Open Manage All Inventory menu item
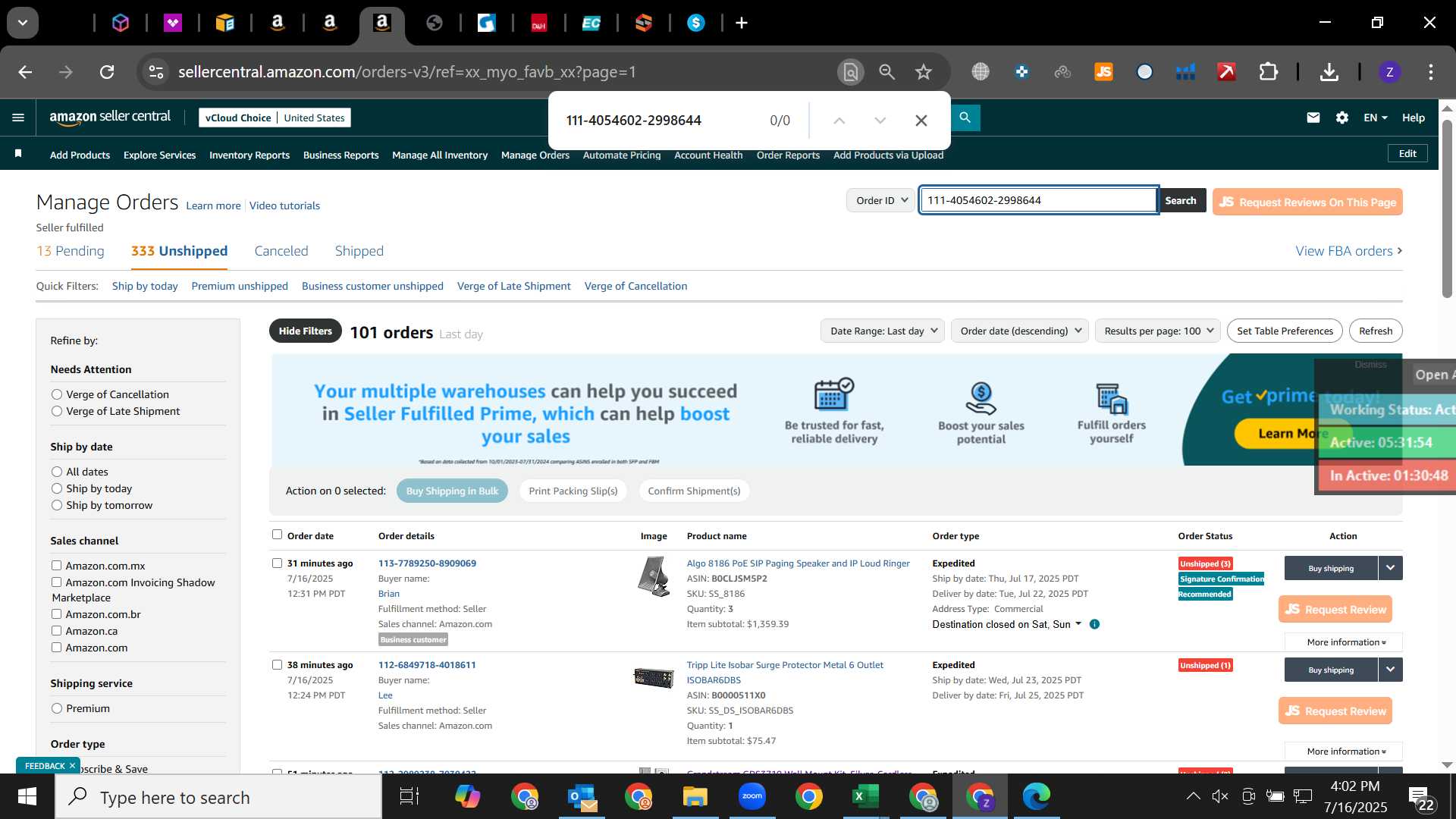 [x=440, y=155]
